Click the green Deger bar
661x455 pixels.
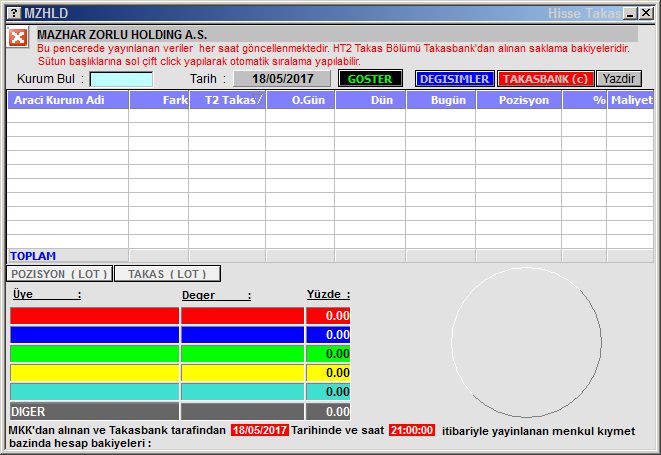(242, 354)
